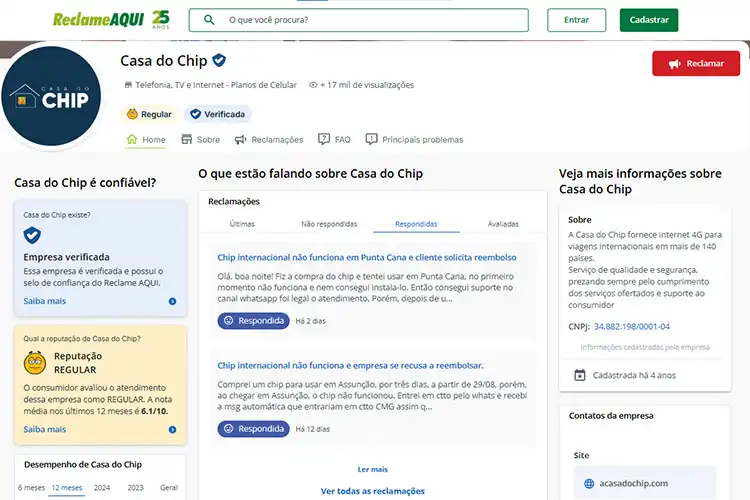750x500 pixels.
Task: Click the Home tab house icon
Action: pyautogui.click(x=132, y=139)
